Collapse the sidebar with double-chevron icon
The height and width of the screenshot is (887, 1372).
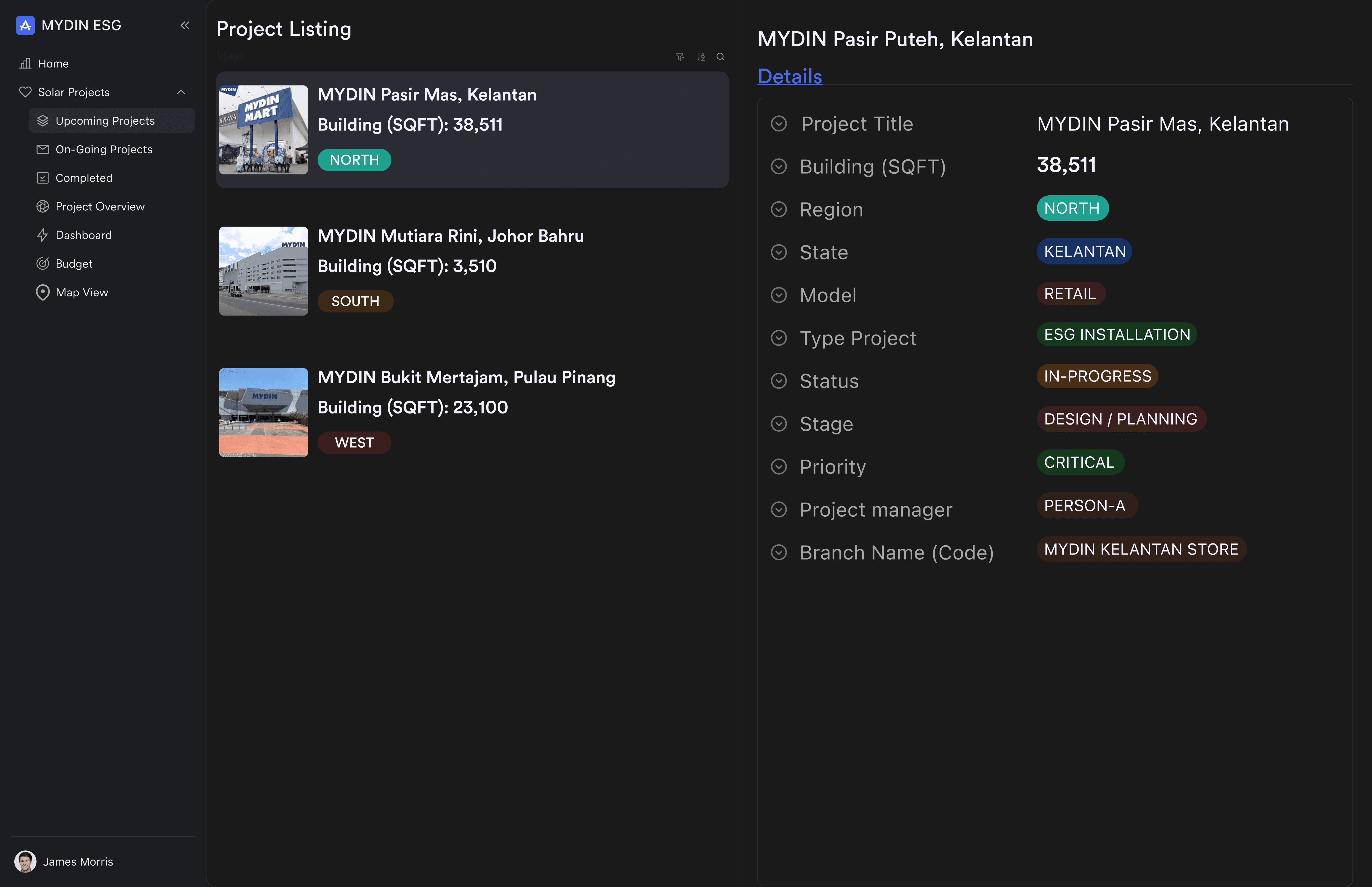(185, 25)
